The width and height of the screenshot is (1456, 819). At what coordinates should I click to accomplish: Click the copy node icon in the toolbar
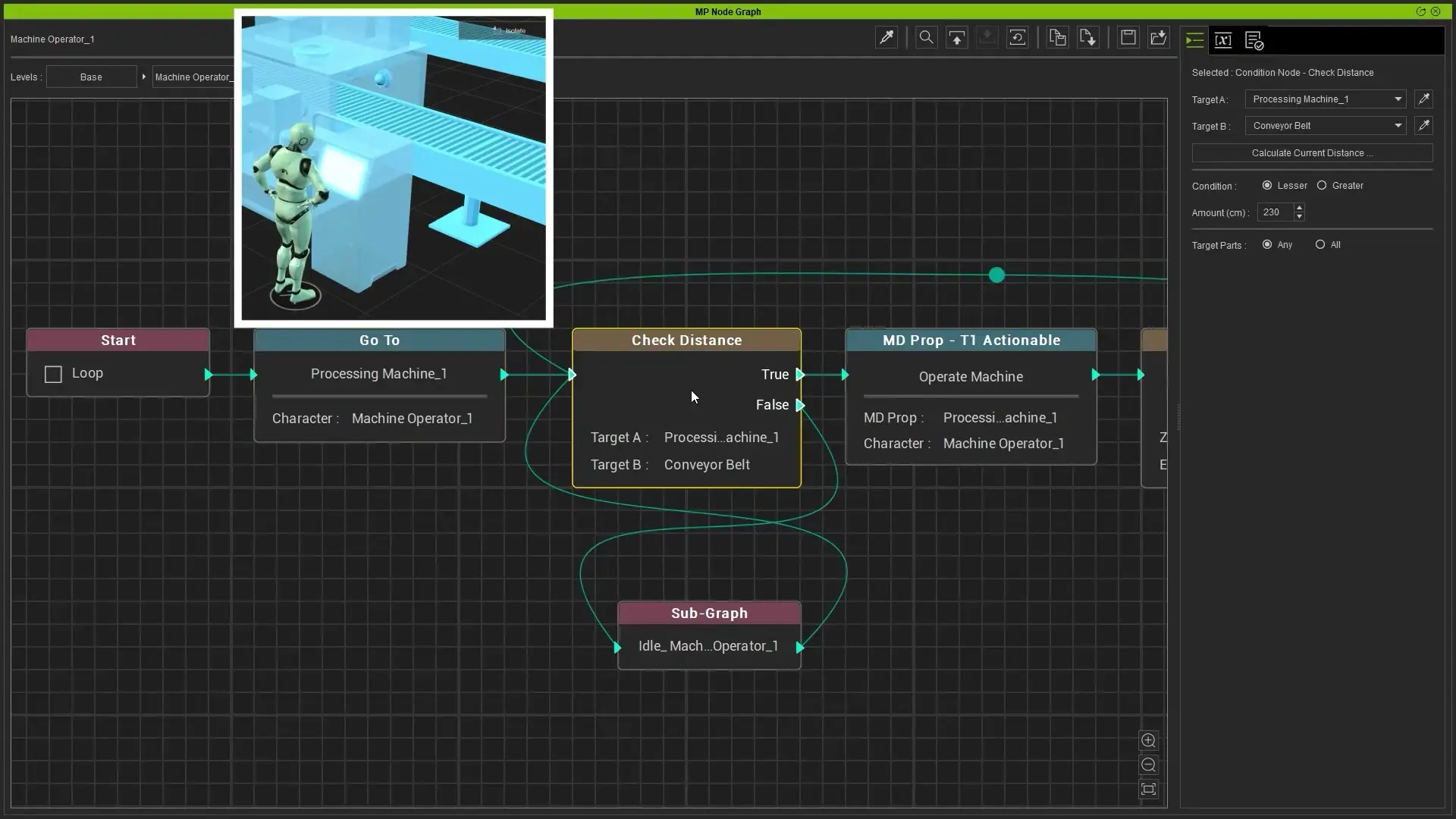click(1057, 37)
